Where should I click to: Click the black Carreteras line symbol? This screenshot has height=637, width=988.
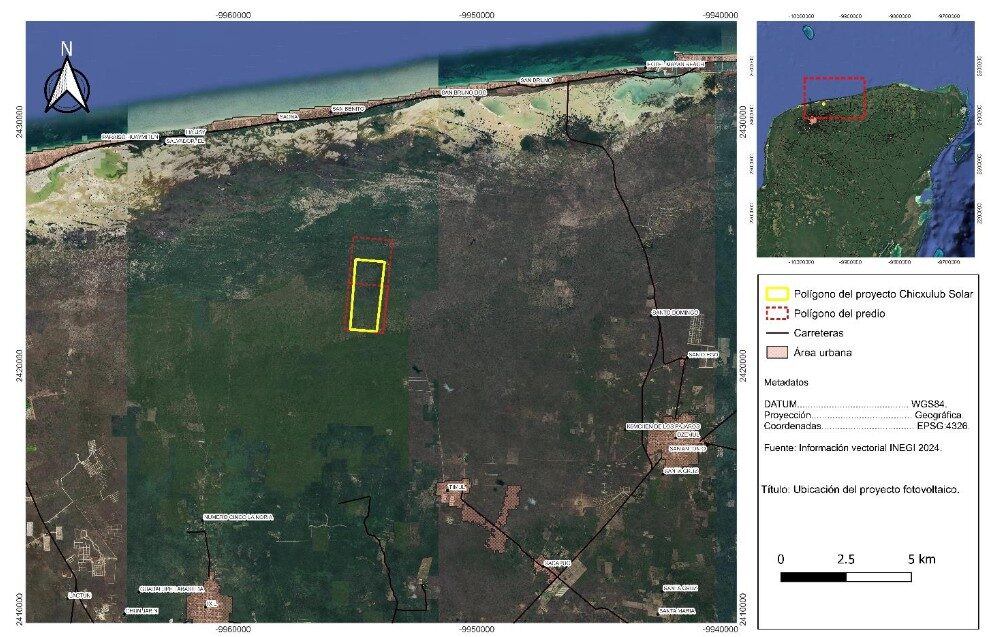pyautogui.click(x=776, y=332)
